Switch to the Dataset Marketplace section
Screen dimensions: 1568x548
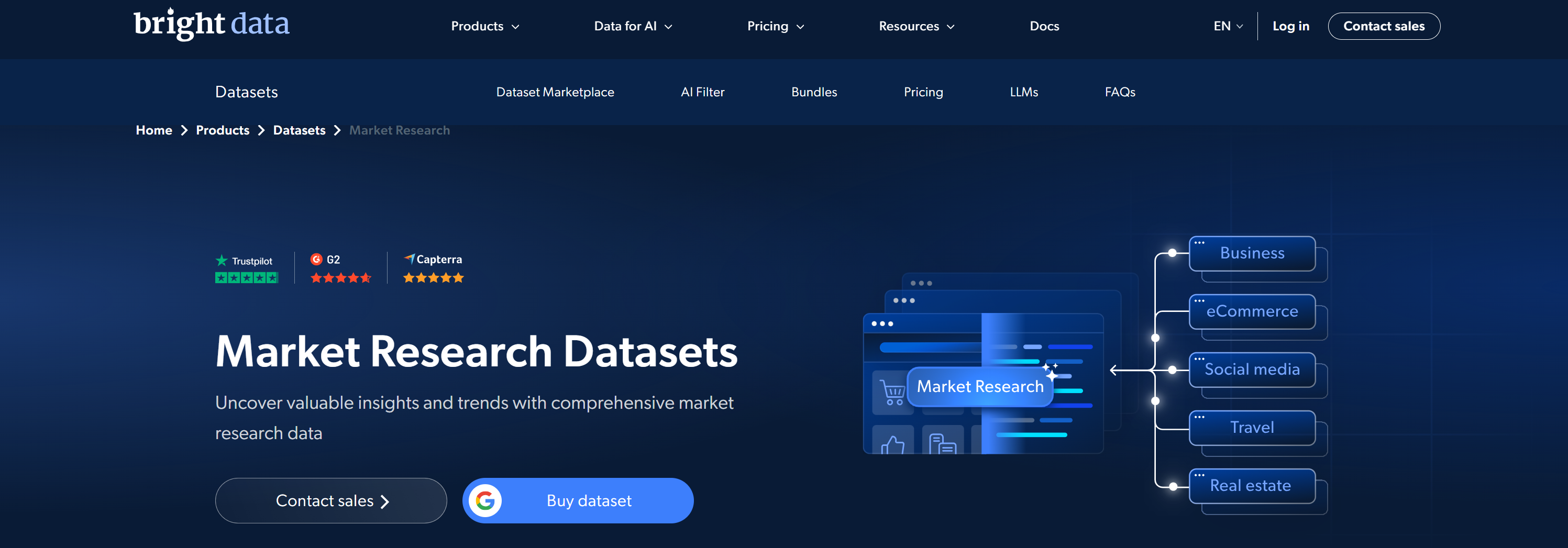[x=555, y=92]
